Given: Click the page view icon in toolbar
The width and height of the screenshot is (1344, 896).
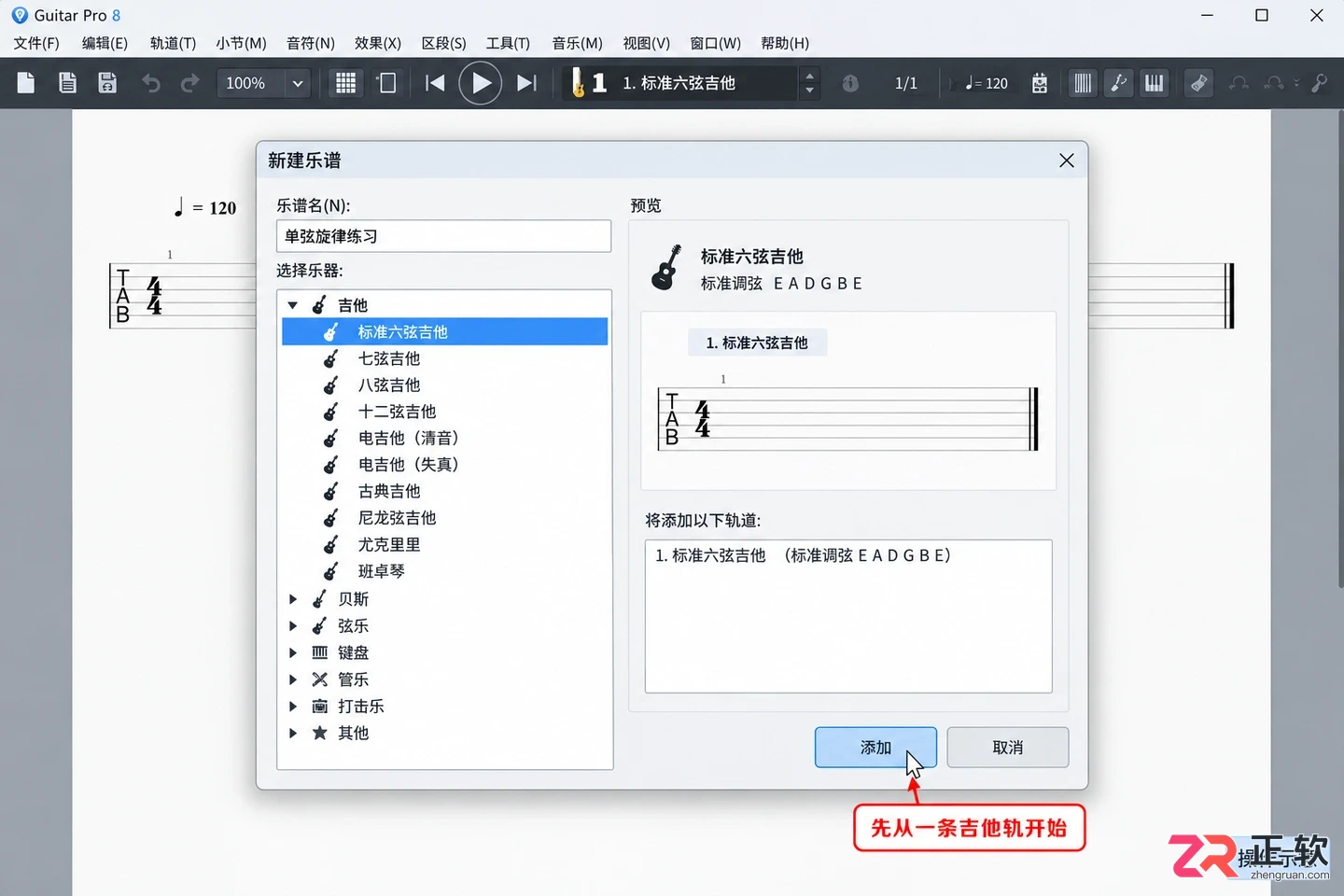Looking at the screenshot, I should click(x=386, y=83).
